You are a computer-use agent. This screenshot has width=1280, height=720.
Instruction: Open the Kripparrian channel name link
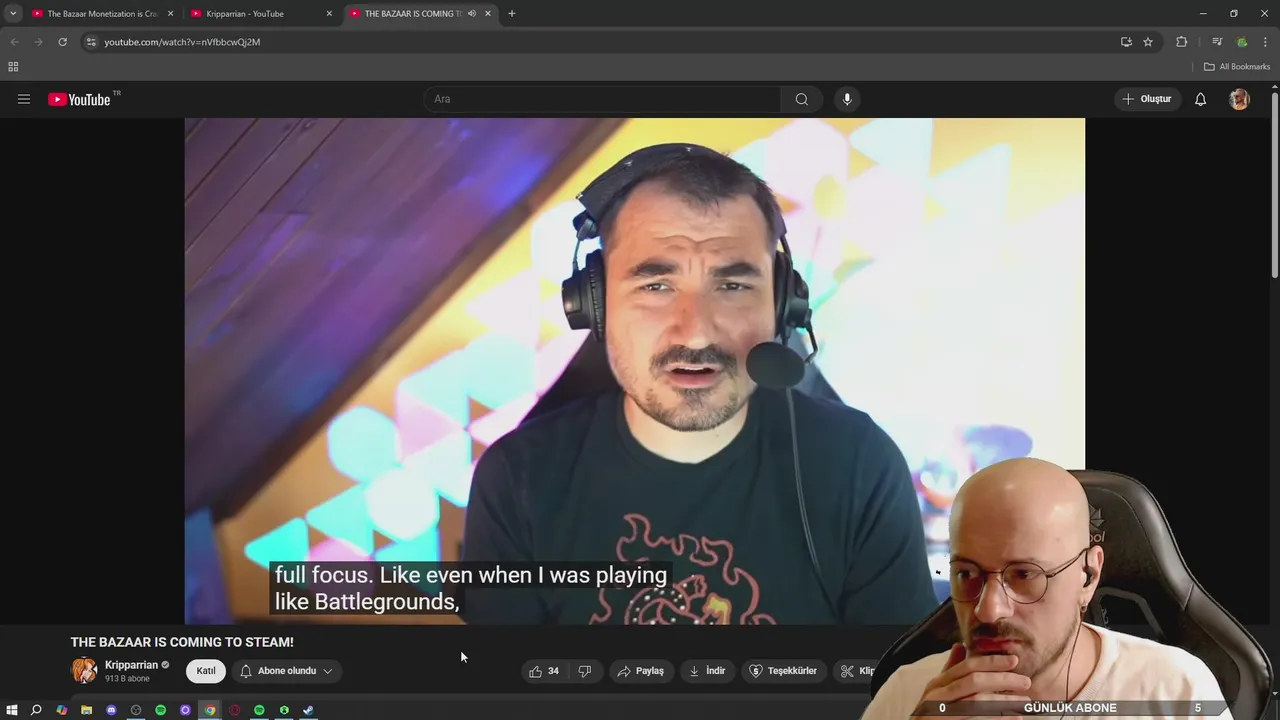[131, 665]
